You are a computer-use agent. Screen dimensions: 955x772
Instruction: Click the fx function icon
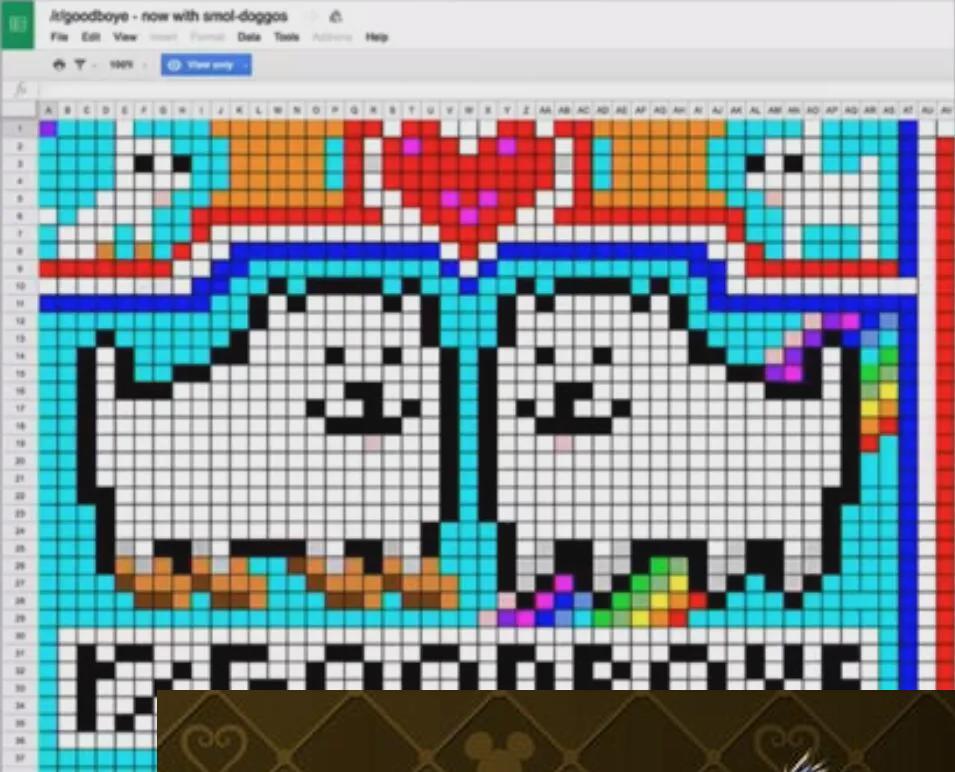click(x=20, y=90)
